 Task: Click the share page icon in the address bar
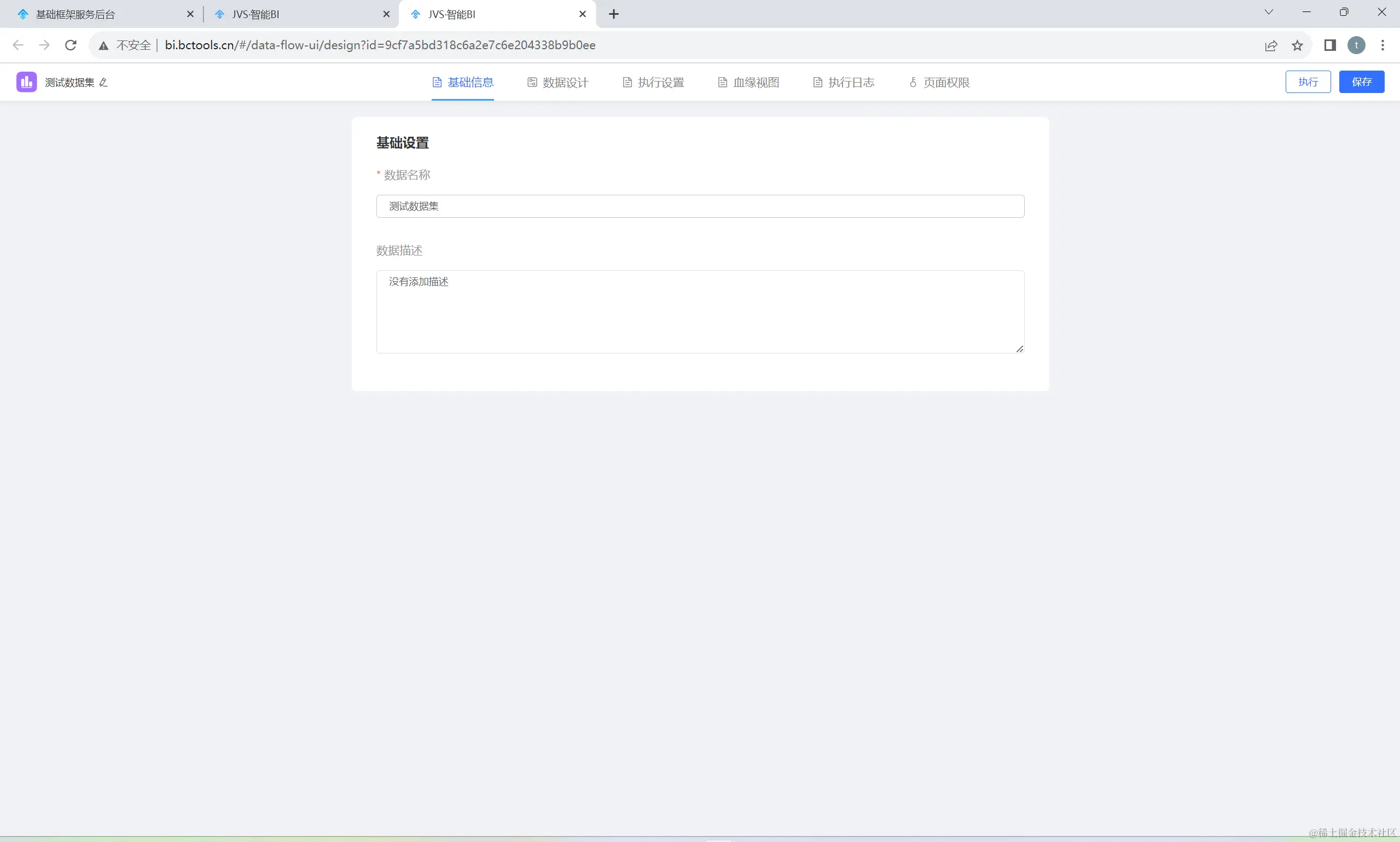pos(1271,45)
